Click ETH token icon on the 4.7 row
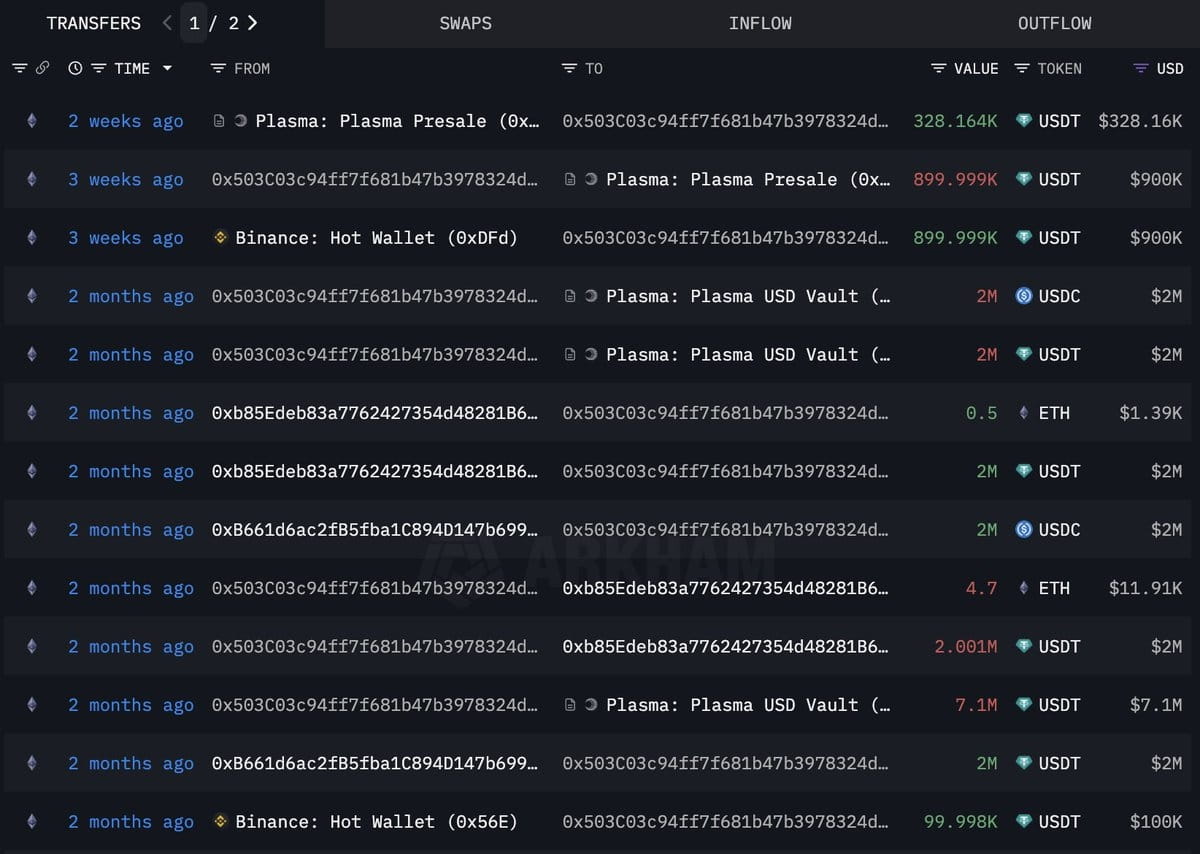This screenshot has width=1200, height=854. click(1023, 588)
